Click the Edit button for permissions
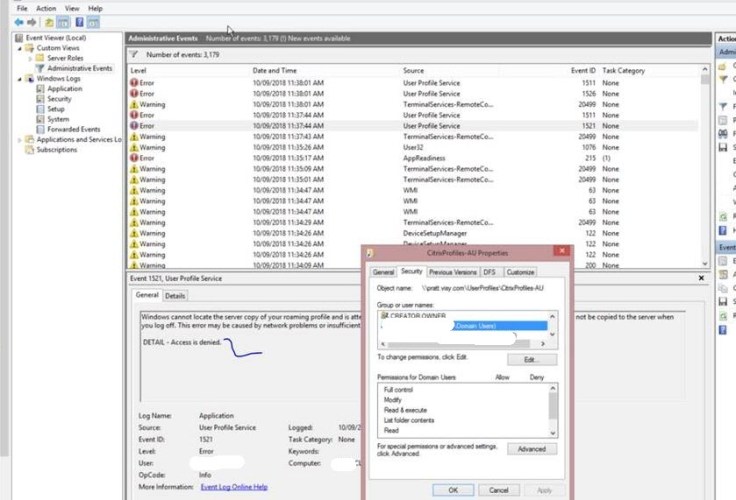This screenshot has height=500, width=736. (x=531, y=359)
